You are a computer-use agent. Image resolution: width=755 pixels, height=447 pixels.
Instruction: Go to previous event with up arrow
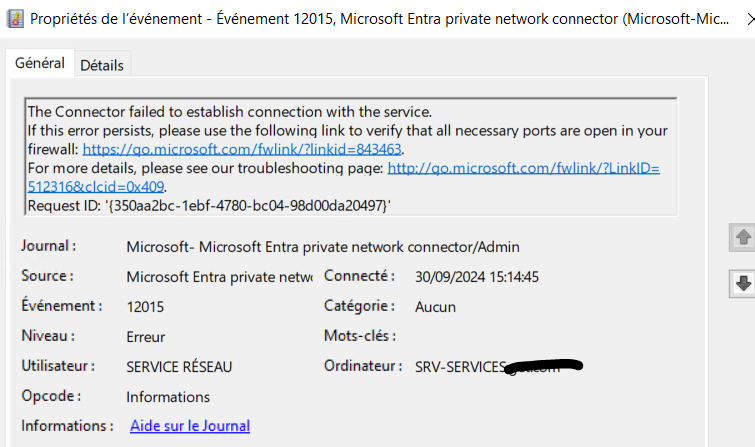coord(742,238)
